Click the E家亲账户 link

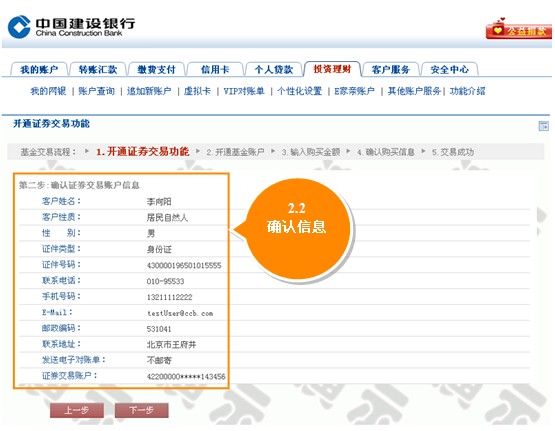(x=354, y=91)
